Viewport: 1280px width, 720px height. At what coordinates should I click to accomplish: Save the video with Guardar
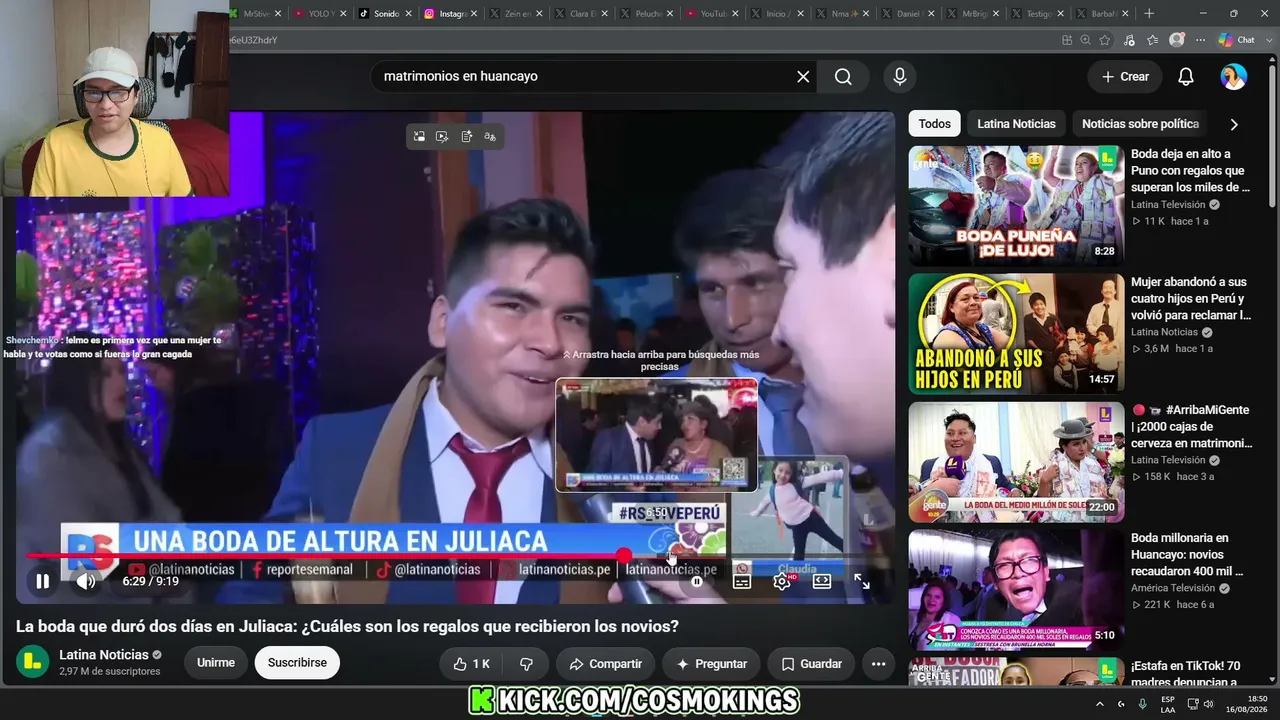pos(811,664)
